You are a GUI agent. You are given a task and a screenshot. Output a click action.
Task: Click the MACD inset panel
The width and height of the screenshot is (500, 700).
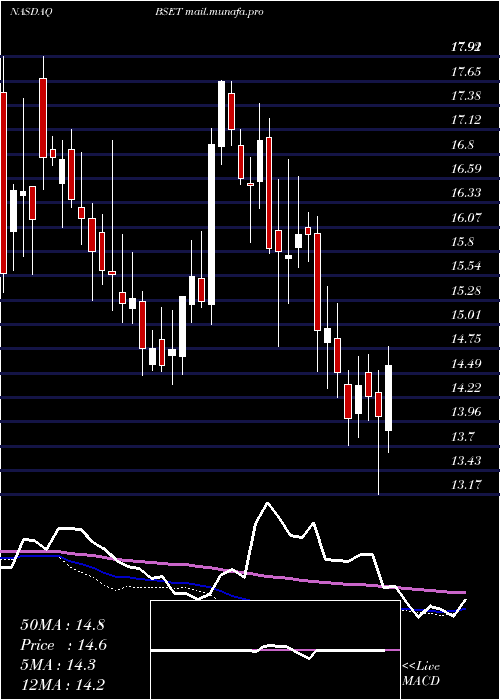point(275,650)
